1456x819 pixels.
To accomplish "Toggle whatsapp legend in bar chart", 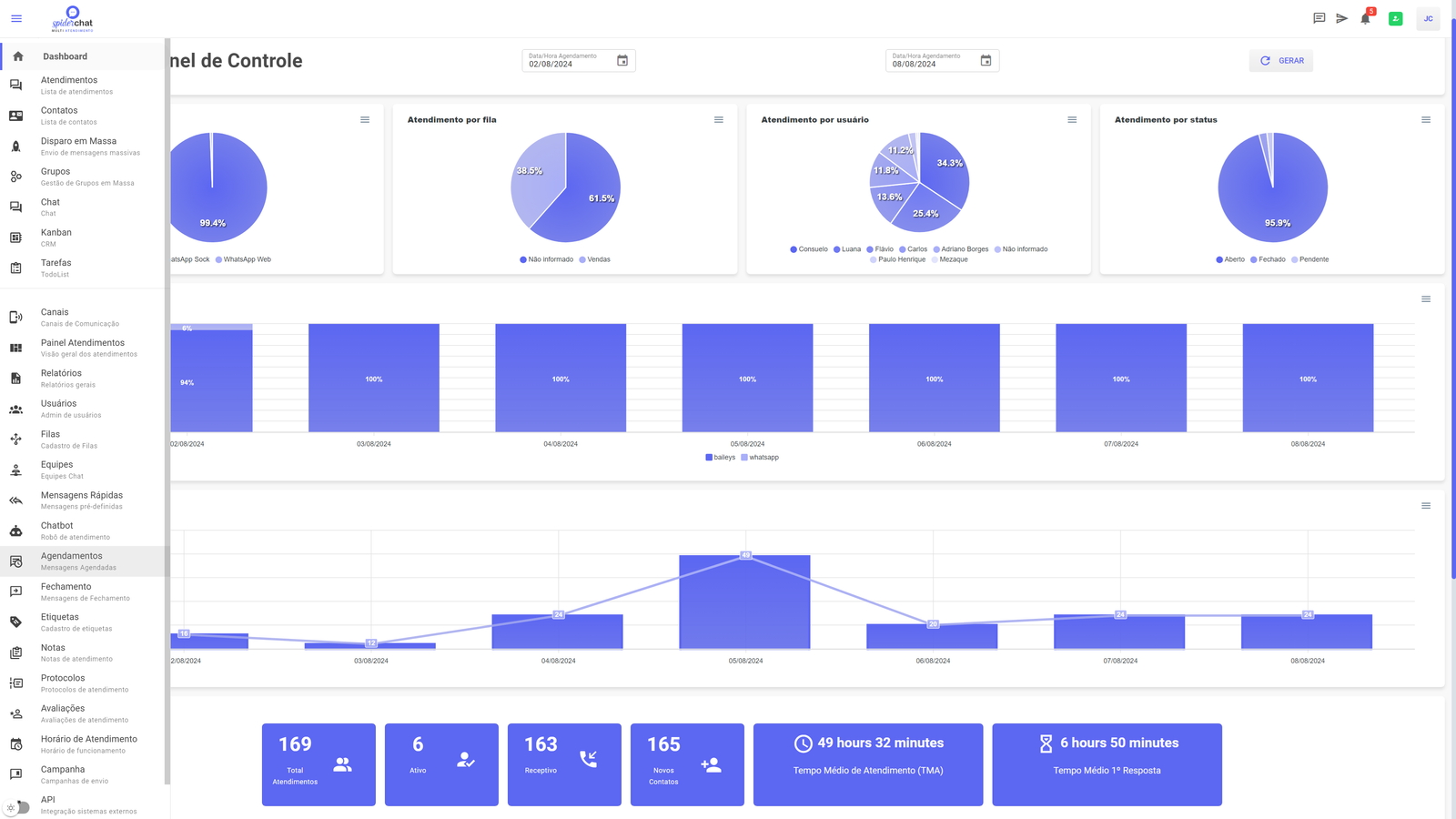I will click(760, 458).
